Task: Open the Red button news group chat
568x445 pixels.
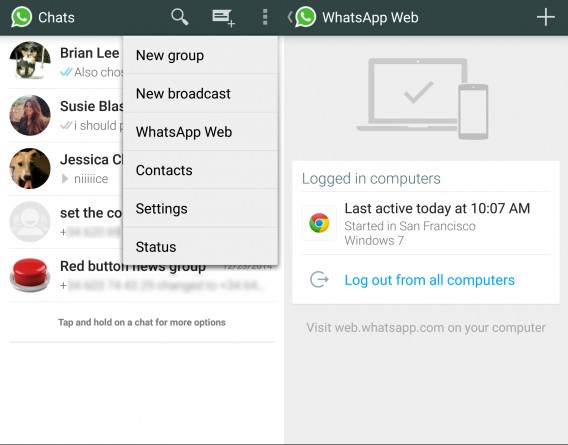Action: tap(142, 275)
